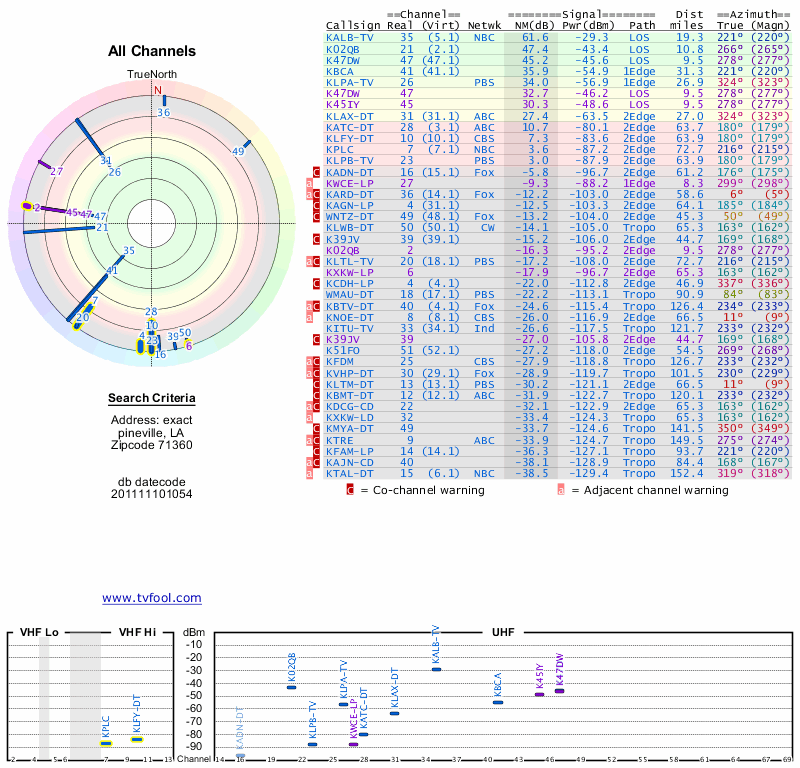Click the adjacent channel warning icon beside KNOE-DT
Viewport: 800px width, 768px height.
pyautogui.click(x=309, y=317)
